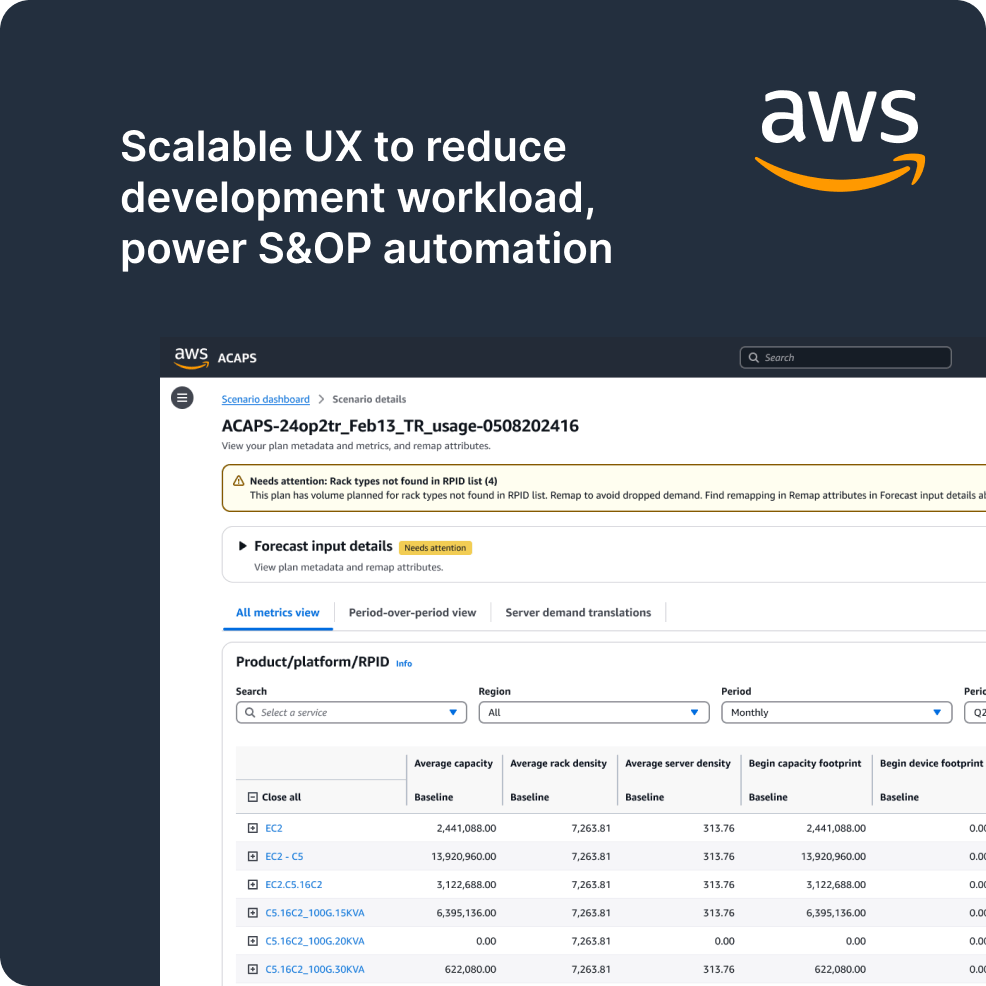Click the Needs attention badge

435,548
